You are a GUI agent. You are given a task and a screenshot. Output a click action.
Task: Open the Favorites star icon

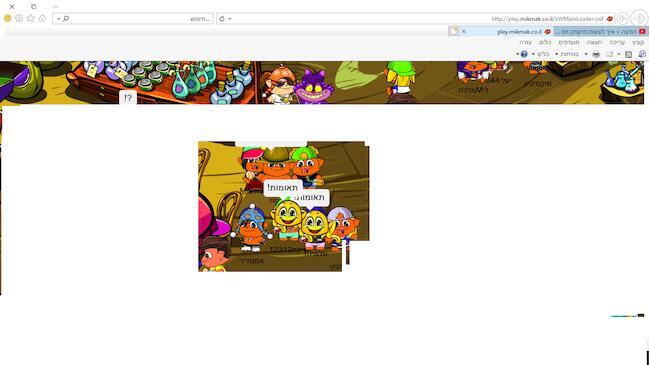[x=31, y=18]
